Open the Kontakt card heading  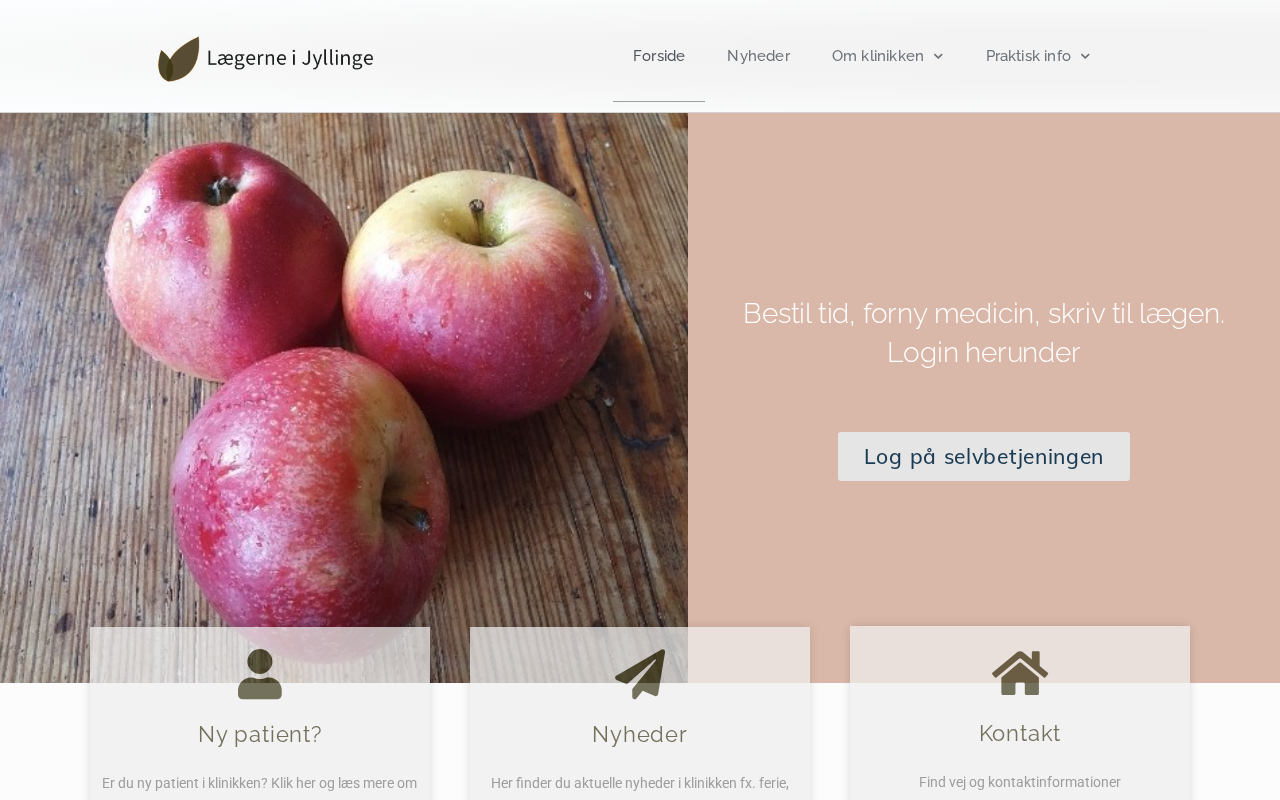1020,733
